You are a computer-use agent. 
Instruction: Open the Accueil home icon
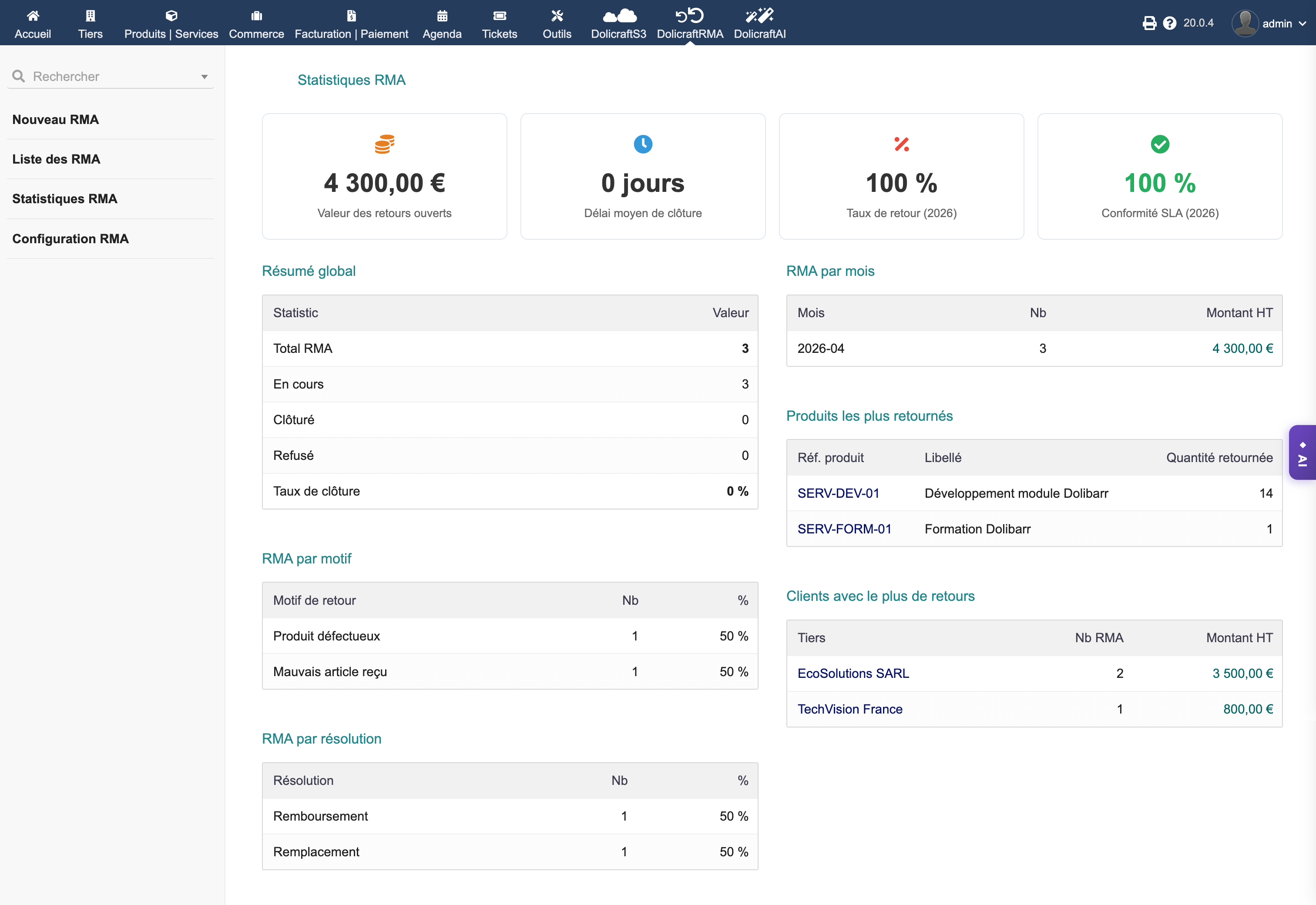[33, 16]
